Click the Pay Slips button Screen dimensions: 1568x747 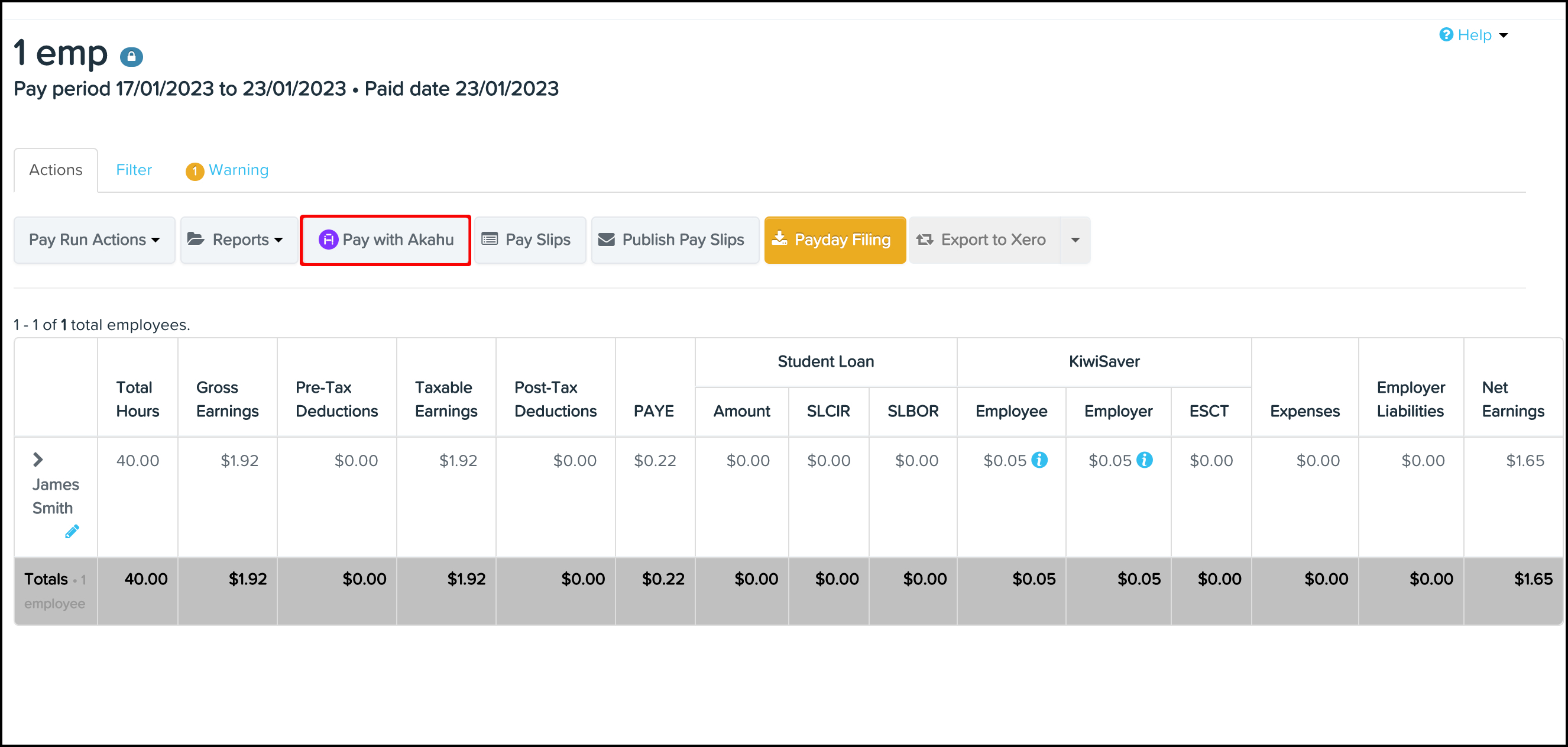[x=530, y=240]
